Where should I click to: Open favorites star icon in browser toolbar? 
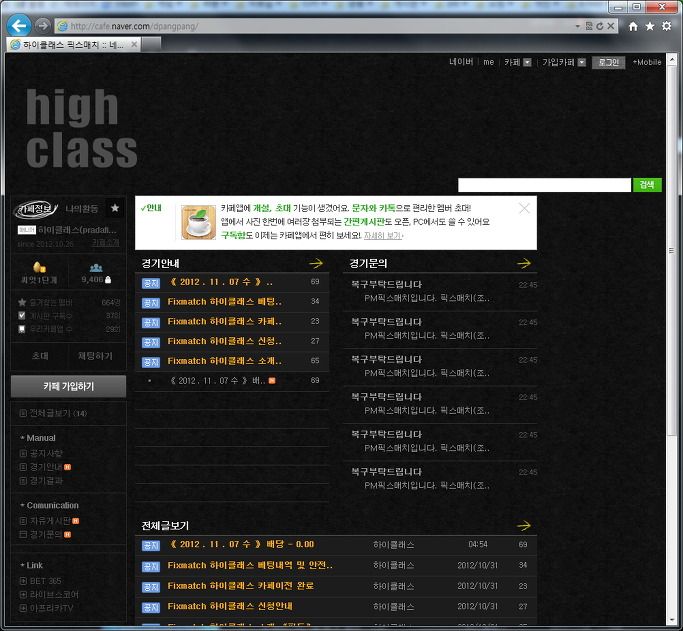point(649,27)
